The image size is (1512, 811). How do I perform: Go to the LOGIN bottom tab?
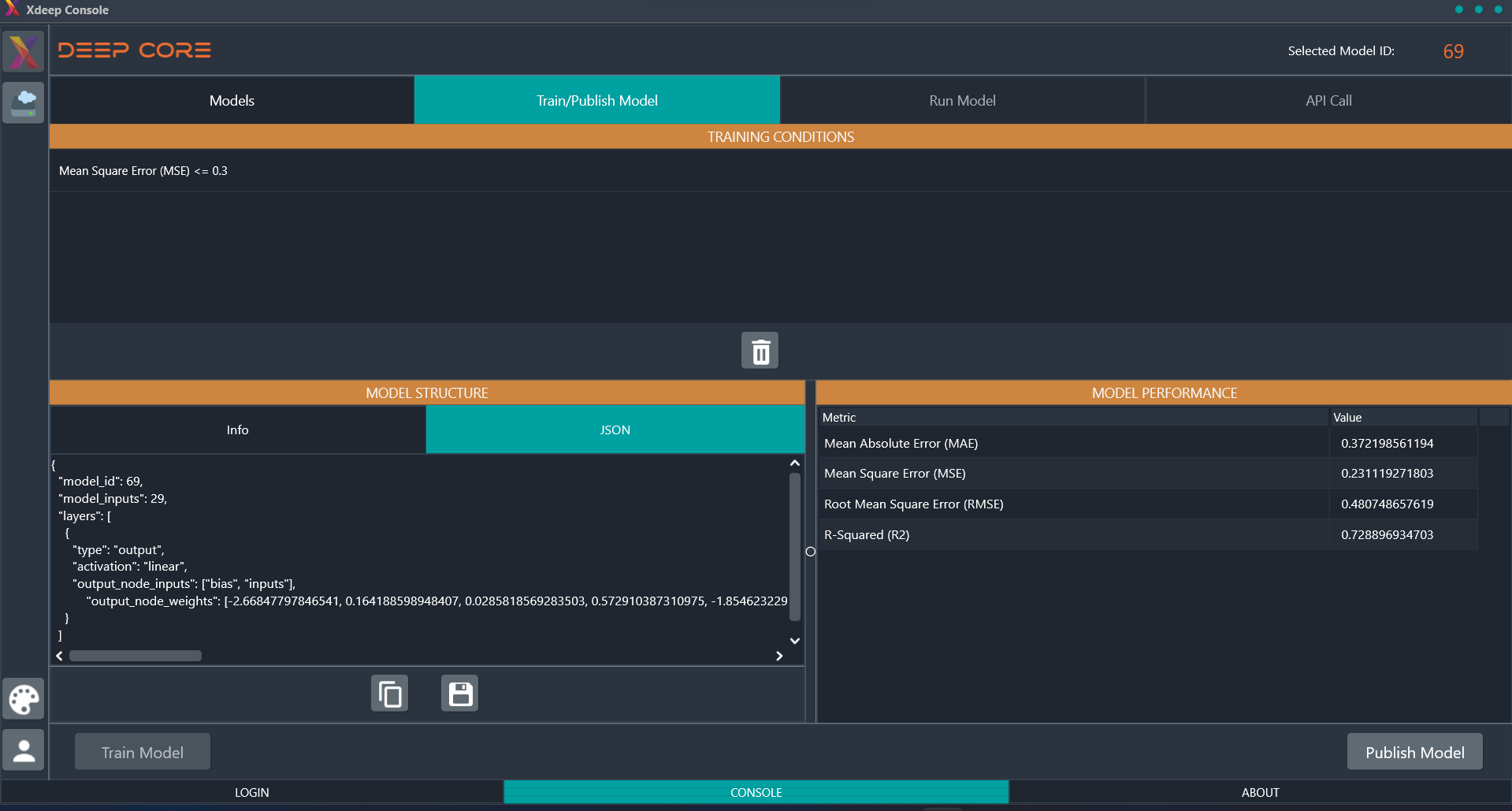pyautogui.click(x=252, y=792)
